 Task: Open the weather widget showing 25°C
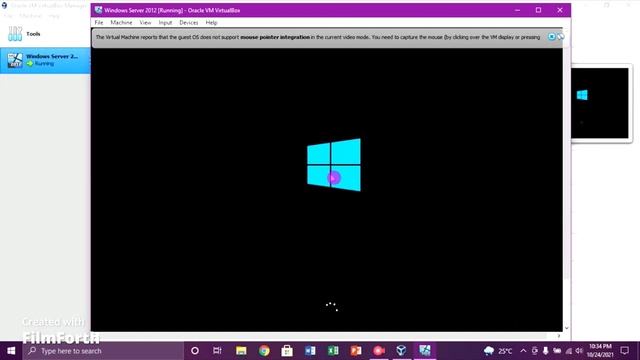[x=498, y=351]
